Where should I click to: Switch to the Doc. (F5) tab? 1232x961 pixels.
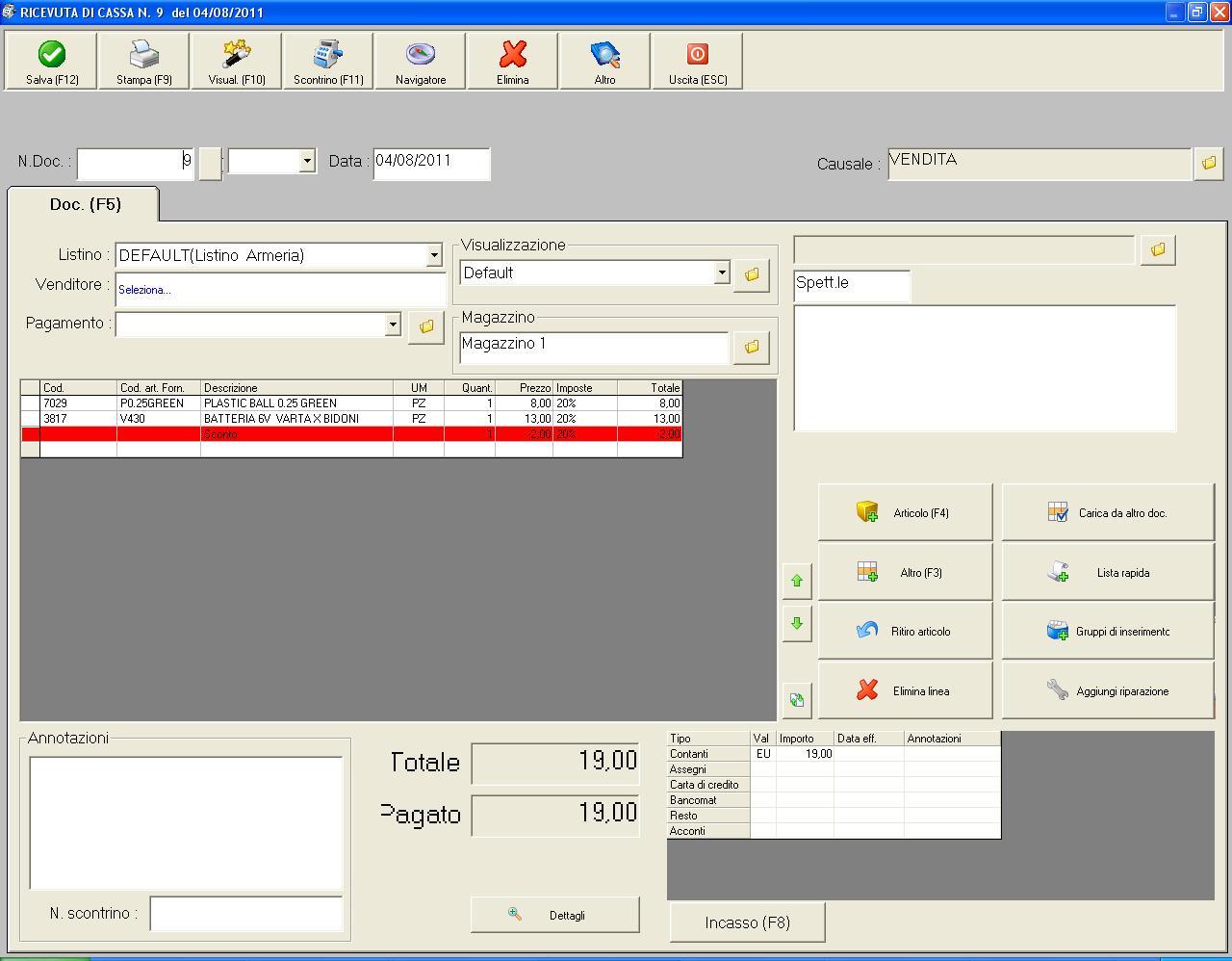85,204
